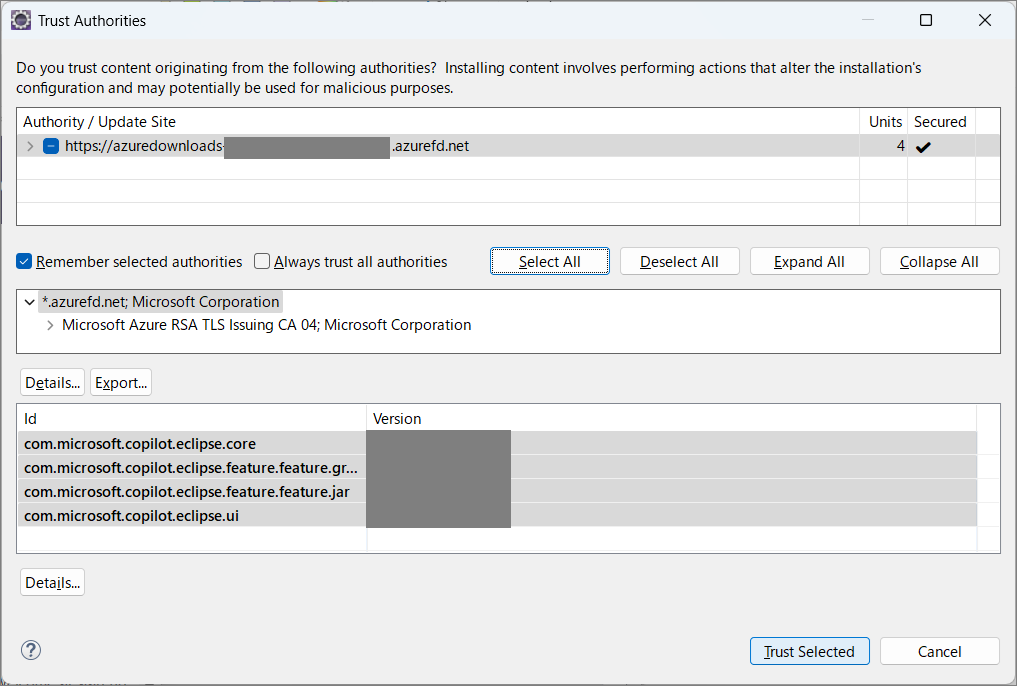Click the Secured checkmark for azurefd authority
This screenshot has height=686, width=1017.
coord(923,147)
